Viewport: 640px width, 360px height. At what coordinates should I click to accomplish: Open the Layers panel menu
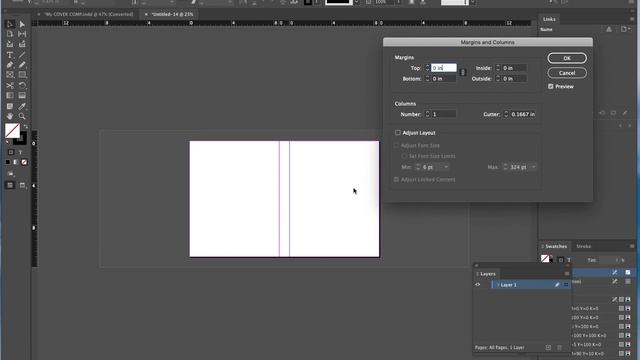567,274
